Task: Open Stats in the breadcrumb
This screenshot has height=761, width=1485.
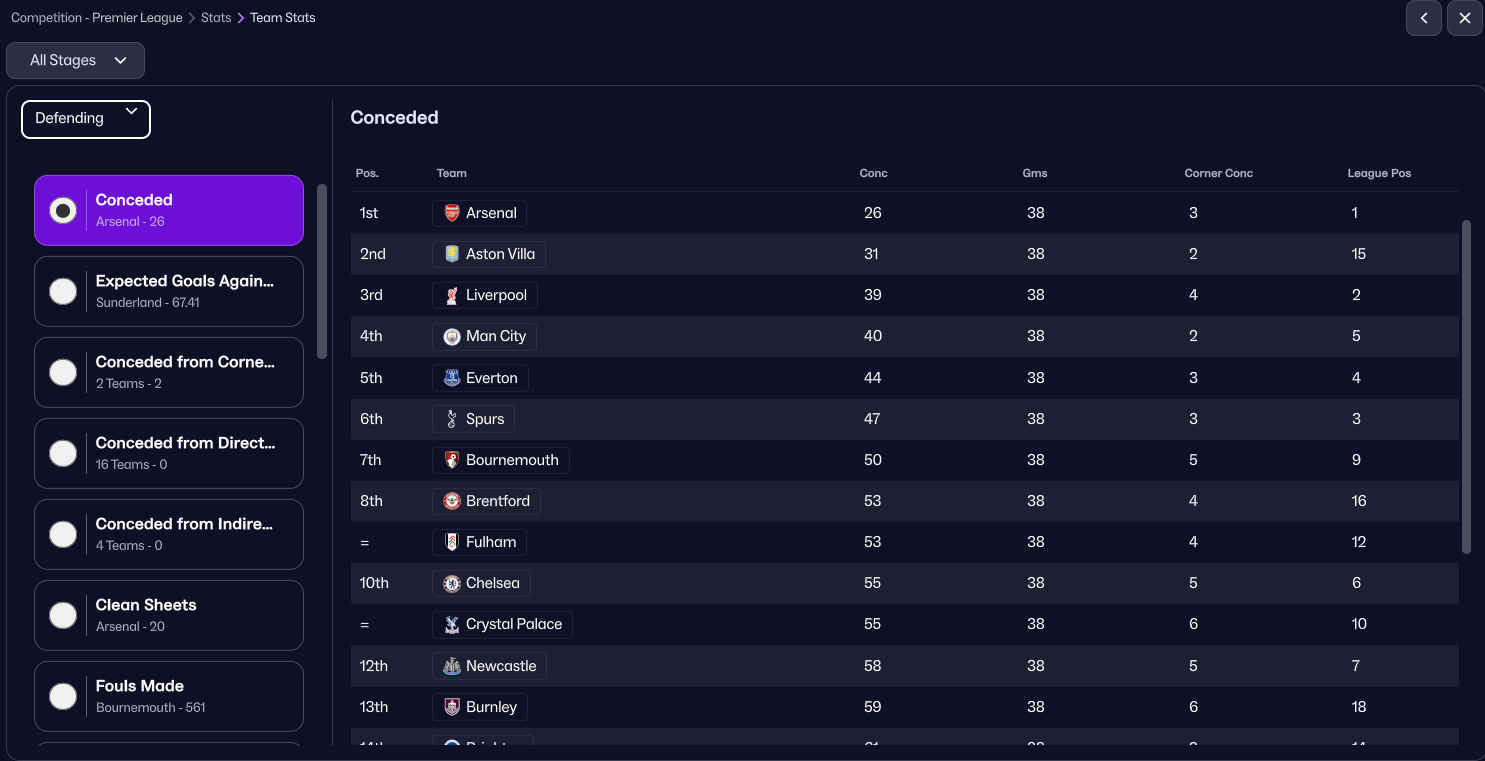Action: click(216, 18)
